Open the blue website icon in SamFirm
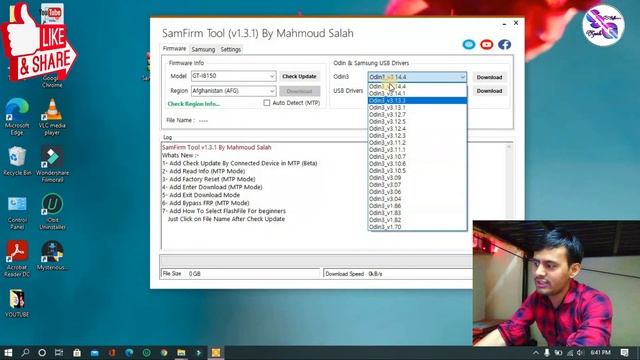The width and height of the screenshot is (640, 360). pyautogui.click(x=469, y=44)
